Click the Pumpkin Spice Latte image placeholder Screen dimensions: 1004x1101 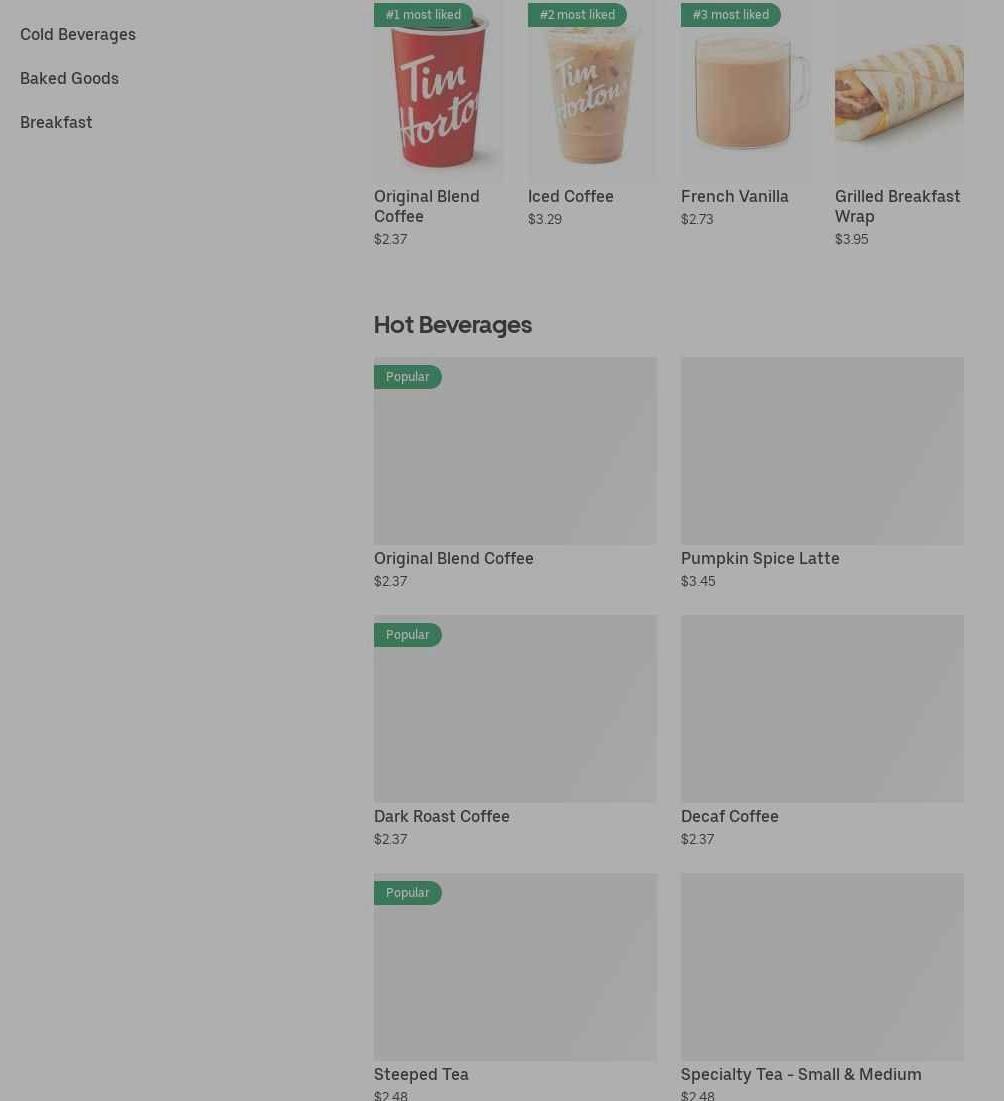(x=822, y=451)
